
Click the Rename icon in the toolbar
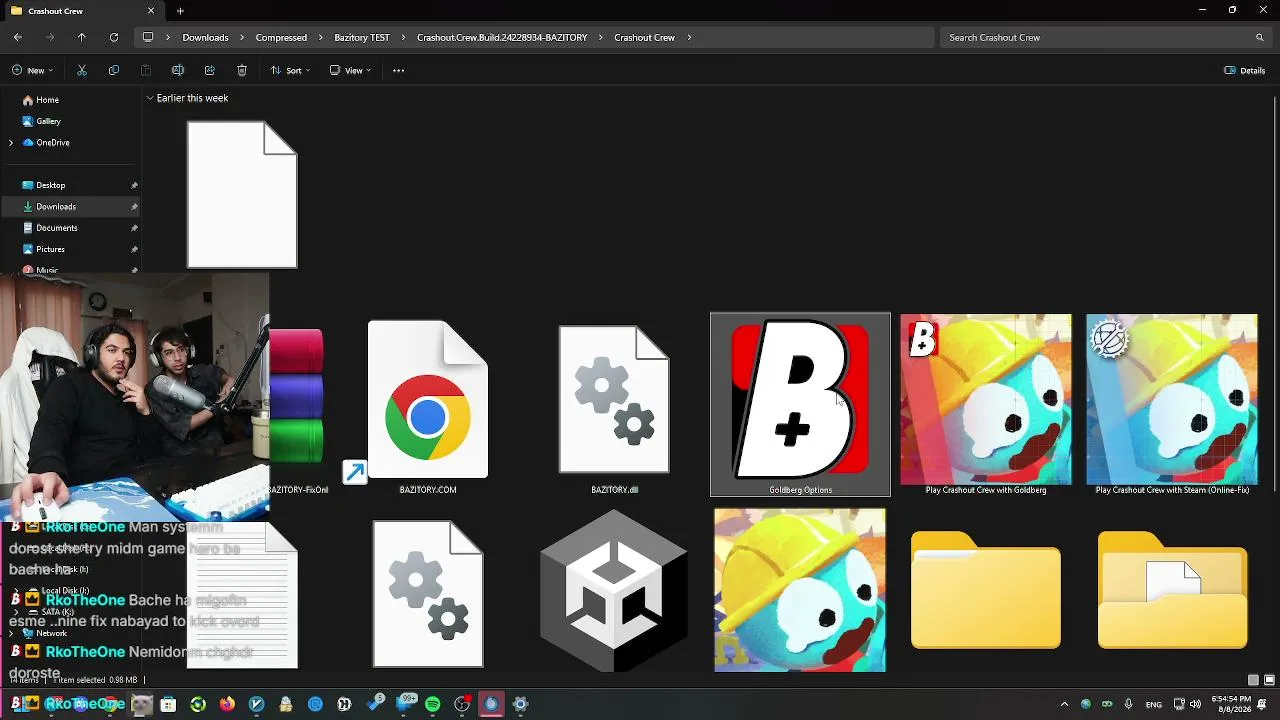(x=178, y=70)
